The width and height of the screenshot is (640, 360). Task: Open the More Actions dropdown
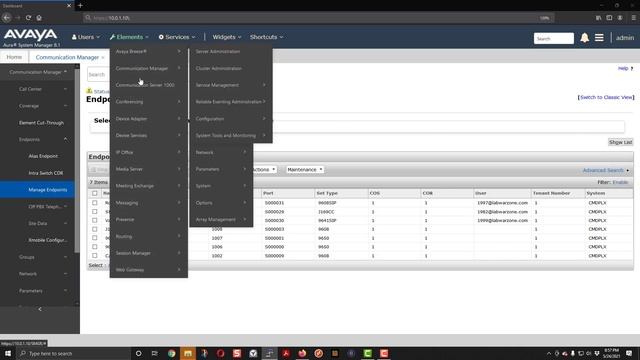(264, 169)
